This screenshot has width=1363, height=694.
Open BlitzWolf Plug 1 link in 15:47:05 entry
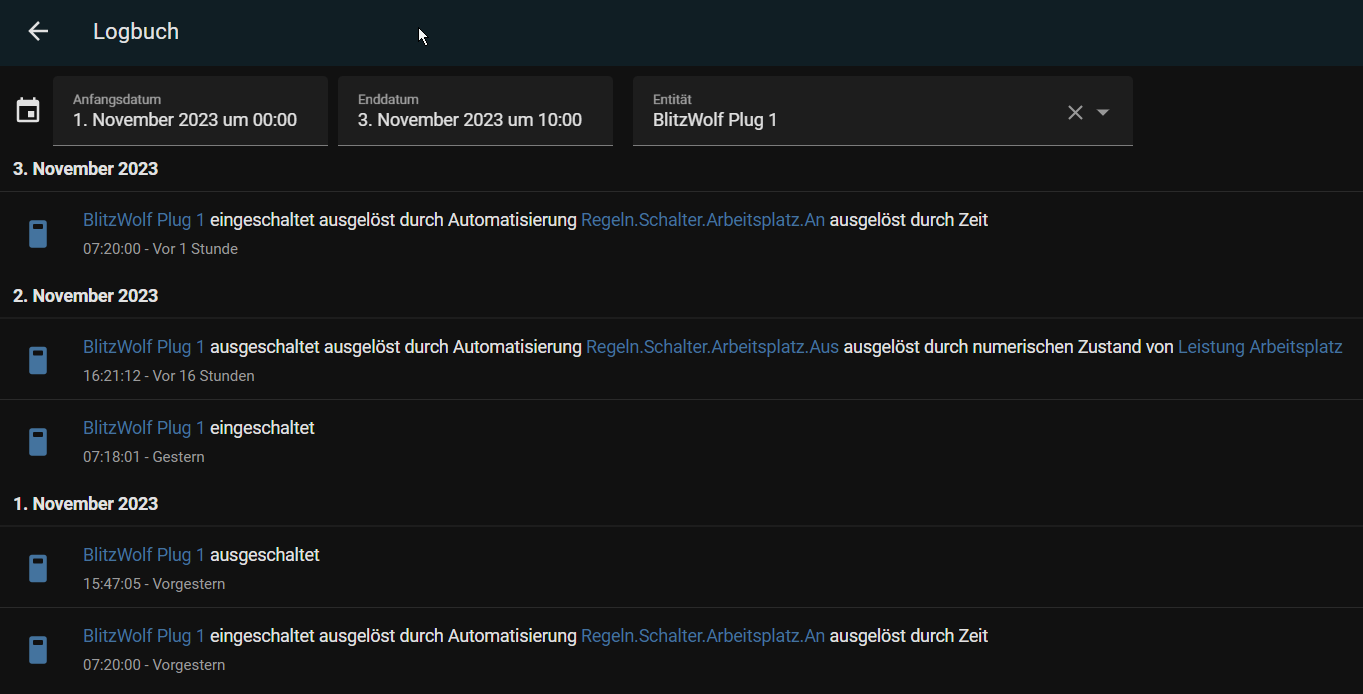point(144,555)
